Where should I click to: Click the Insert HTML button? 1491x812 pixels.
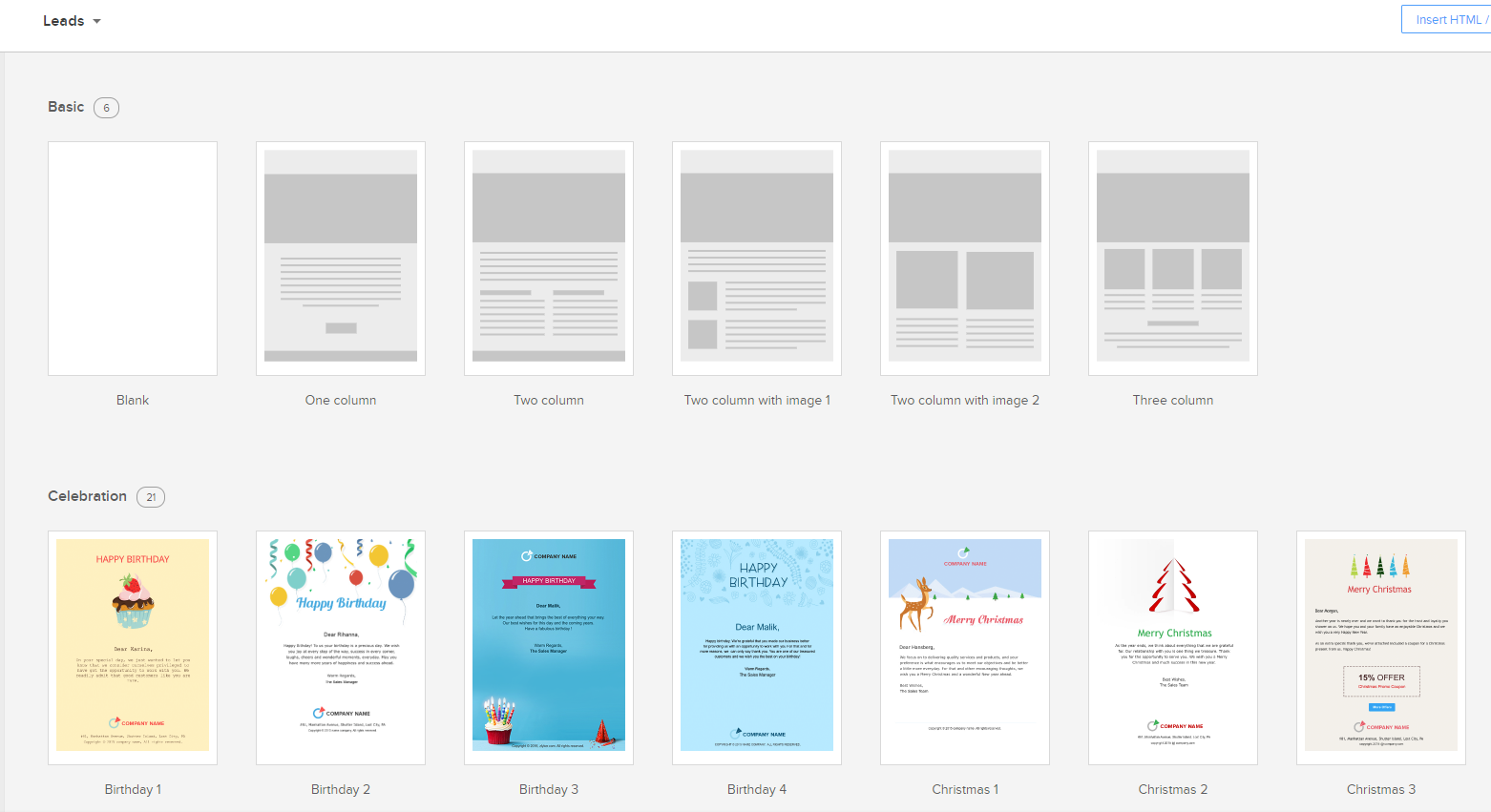coord(1446,20)
